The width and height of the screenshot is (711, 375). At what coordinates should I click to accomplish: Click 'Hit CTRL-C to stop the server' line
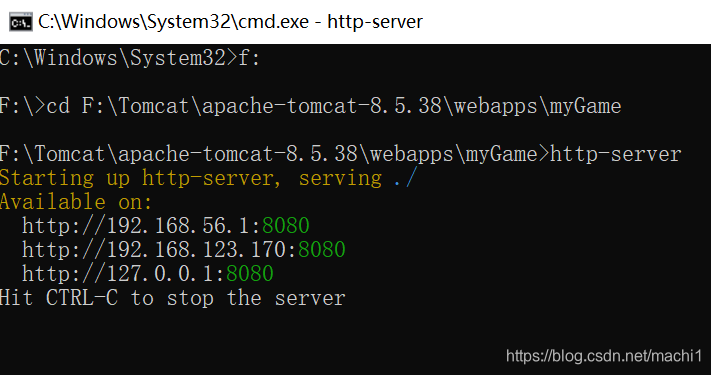pos(173,298)
